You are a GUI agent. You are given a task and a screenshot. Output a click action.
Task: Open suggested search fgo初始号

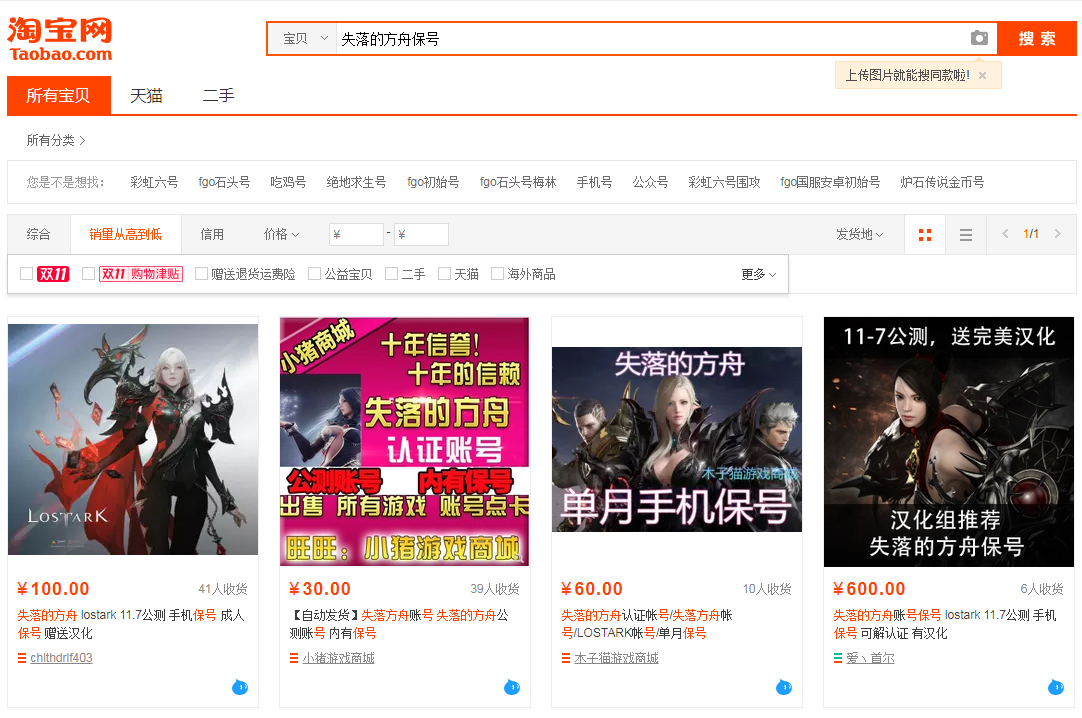(x=433, y=182)
